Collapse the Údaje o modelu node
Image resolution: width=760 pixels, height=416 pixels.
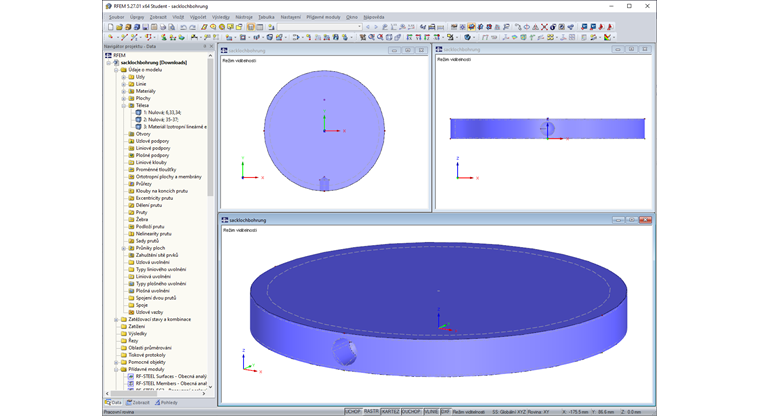point(116,70)
